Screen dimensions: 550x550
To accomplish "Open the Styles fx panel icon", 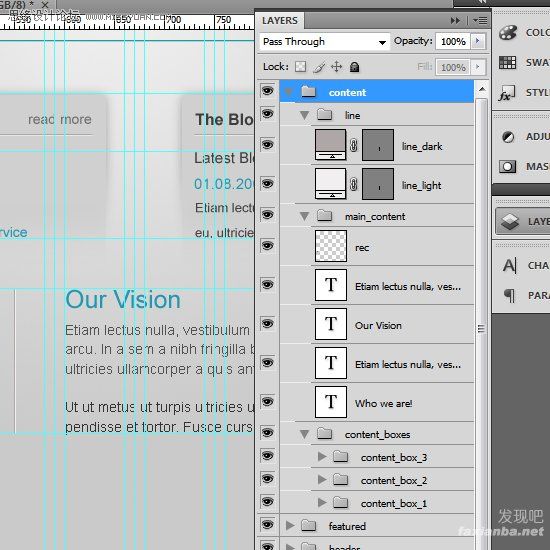I will [507, 93].
